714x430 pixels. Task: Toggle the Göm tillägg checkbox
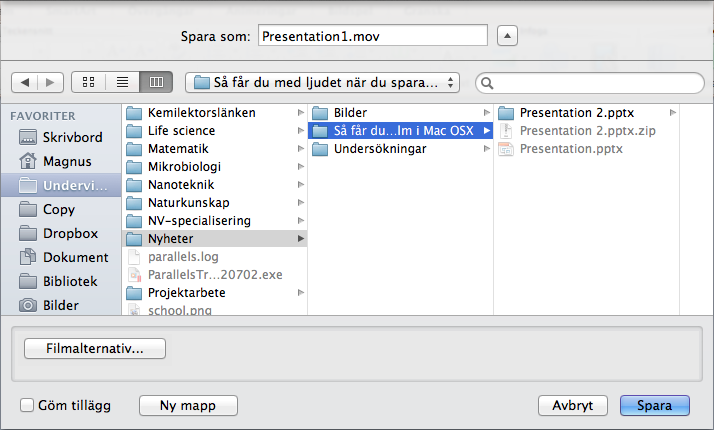(27, 405)
